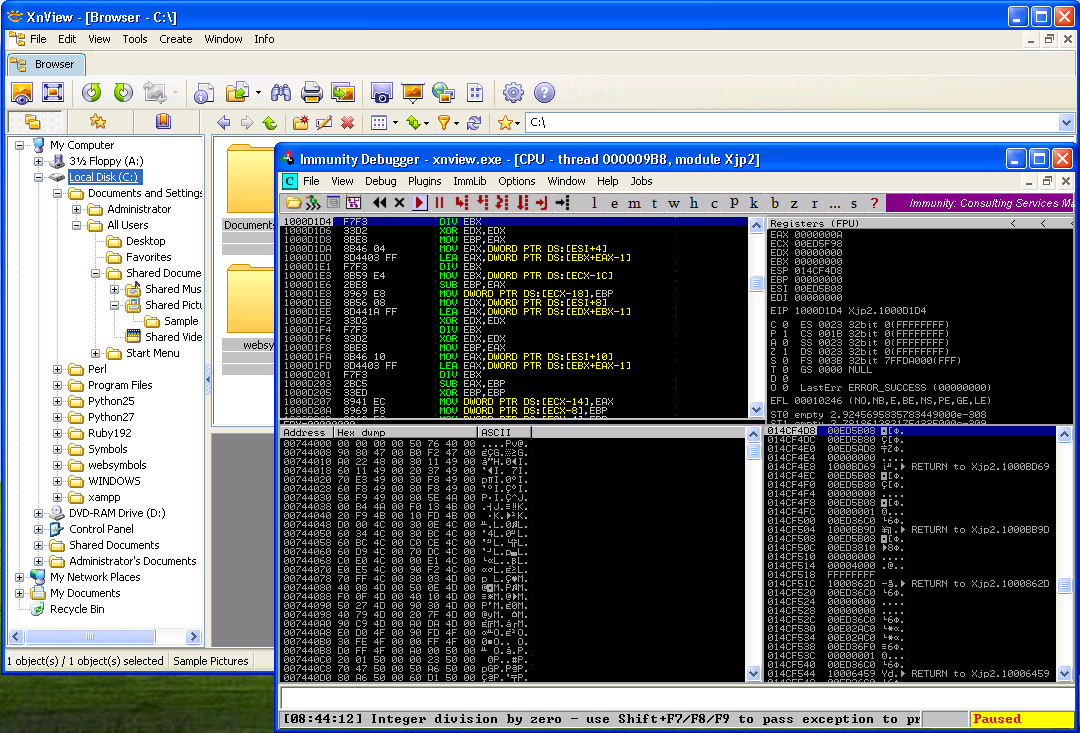Viewport: 1080px width, 733px height.
Task: Click the XnView address field showing C:\
Action: 792,123
